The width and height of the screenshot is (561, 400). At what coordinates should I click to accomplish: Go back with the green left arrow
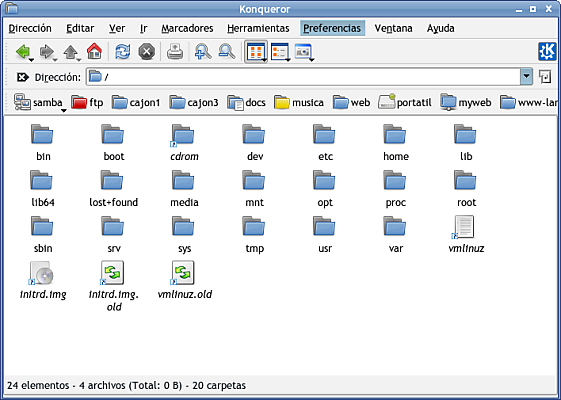[23, 52]
